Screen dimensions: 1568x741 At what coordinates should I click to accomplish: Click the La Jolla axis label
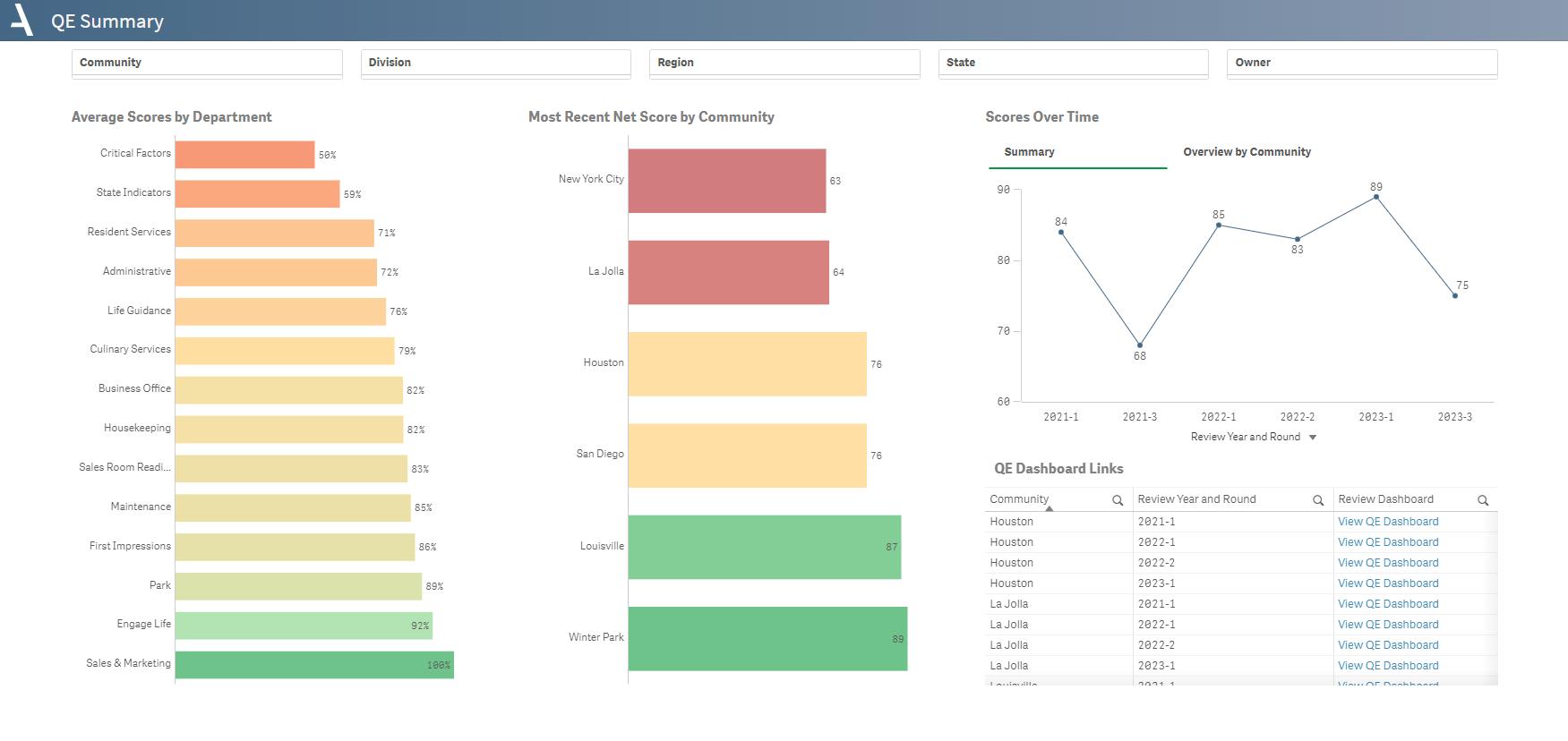click(606, 271)
